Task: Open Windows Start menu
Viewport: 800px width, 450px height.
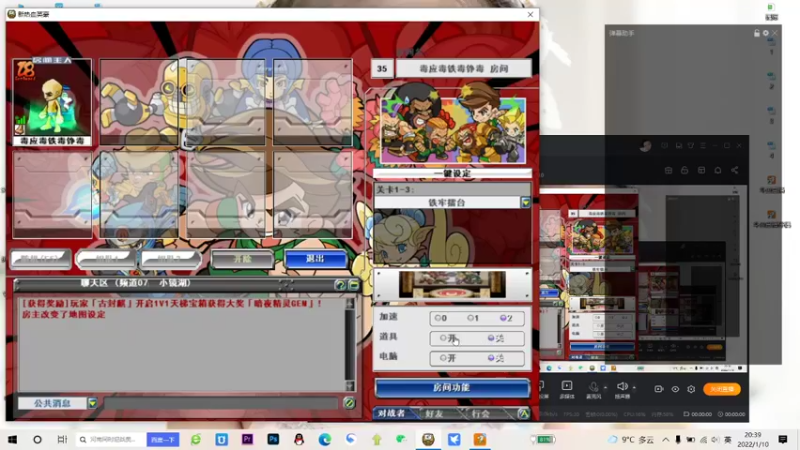Action: pos(12,439)
